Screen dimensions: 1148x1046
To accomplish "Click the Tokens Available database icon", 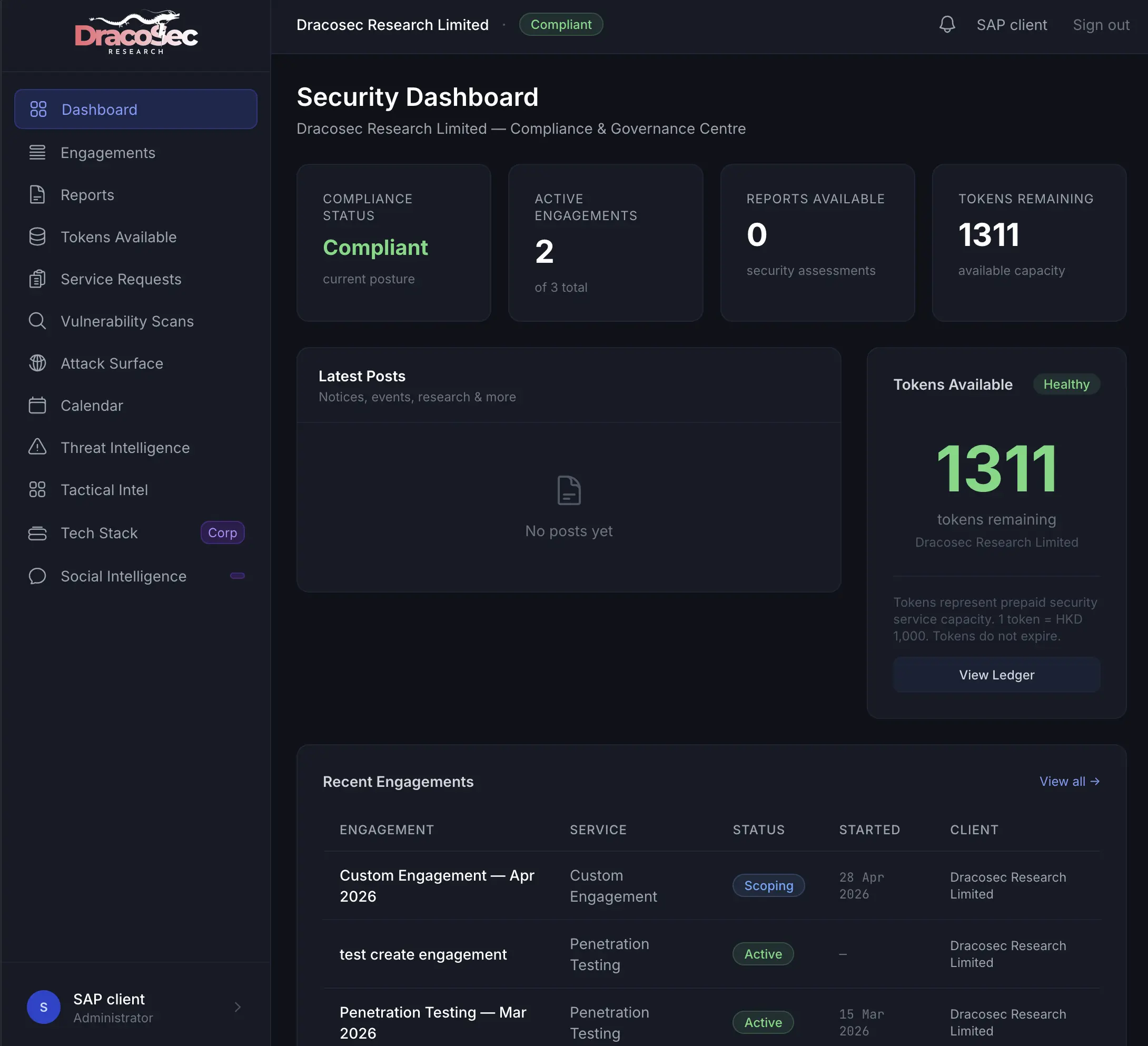I will coord(37,236).
